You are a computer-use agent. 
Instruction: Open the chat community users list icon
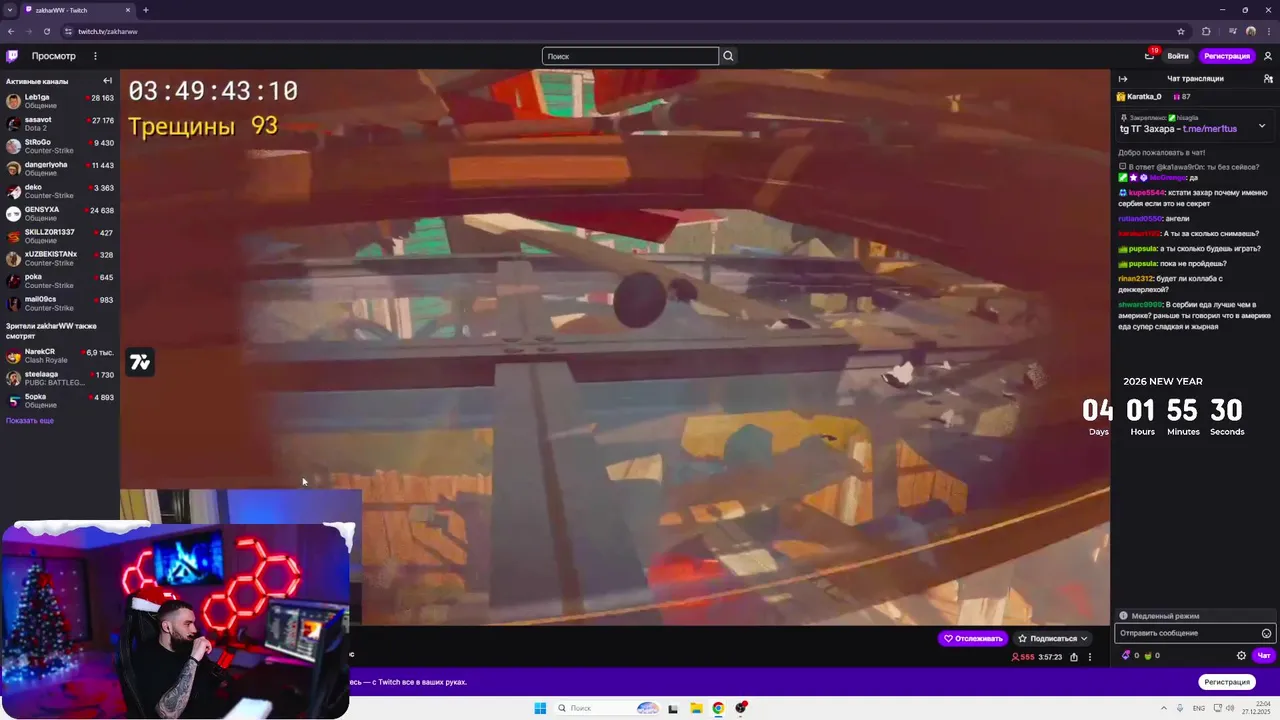coord(1268,78)
